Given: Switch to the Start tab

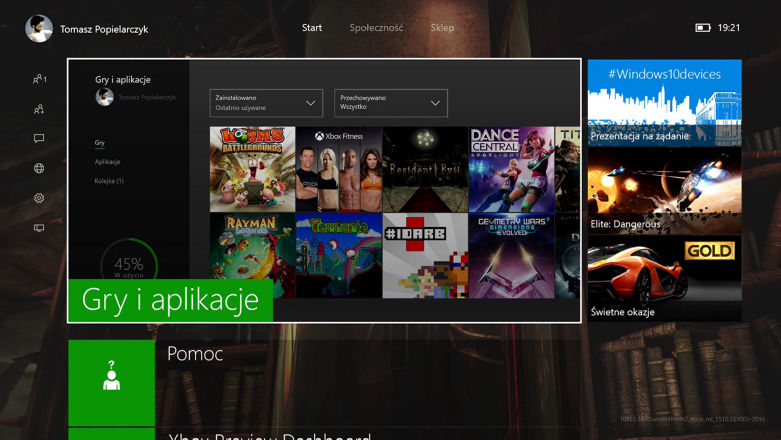Looking at the screenshot, I should [312, 28].
